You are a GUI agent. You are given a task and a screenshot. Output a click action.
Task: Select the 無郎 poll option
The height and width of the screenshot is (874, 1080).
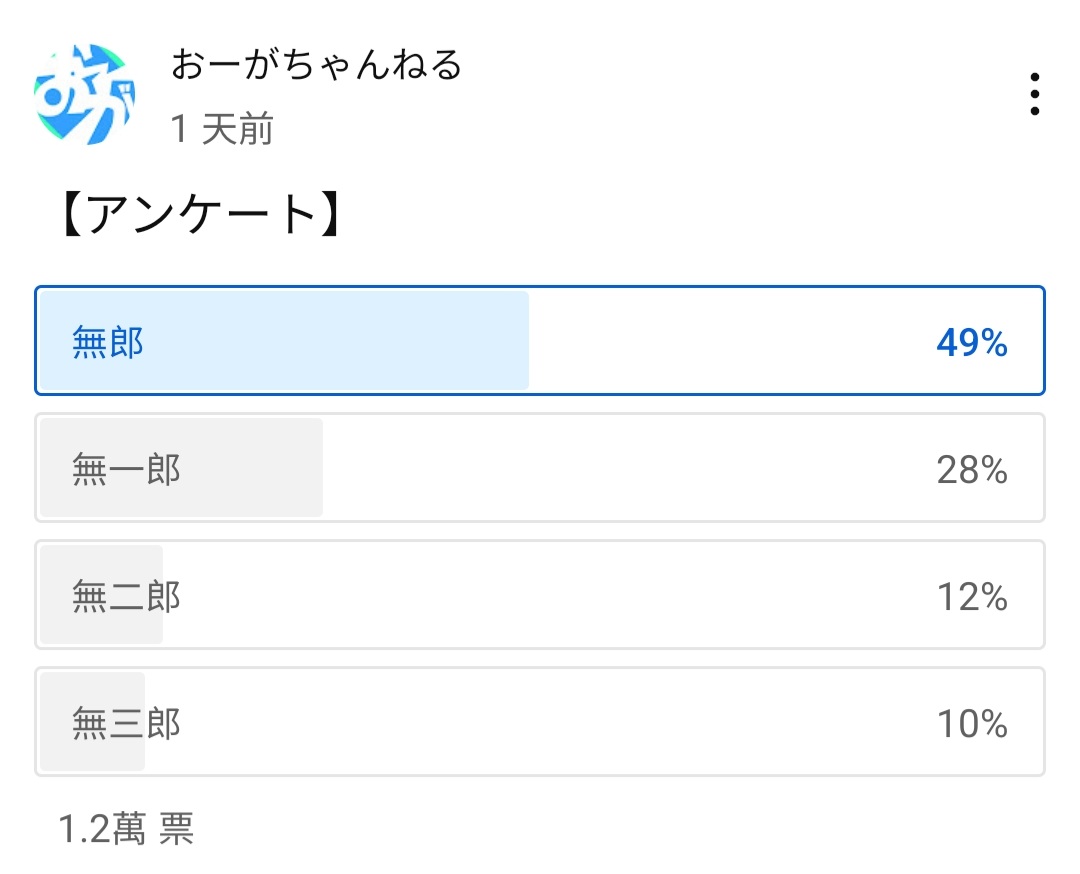(540, 340)
